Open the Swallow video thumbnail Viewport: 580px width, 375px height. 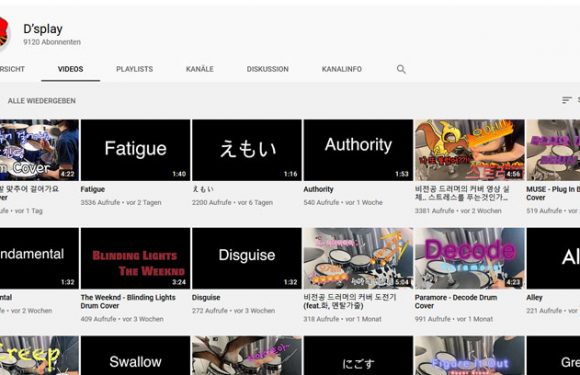click(x=135, y=355)
